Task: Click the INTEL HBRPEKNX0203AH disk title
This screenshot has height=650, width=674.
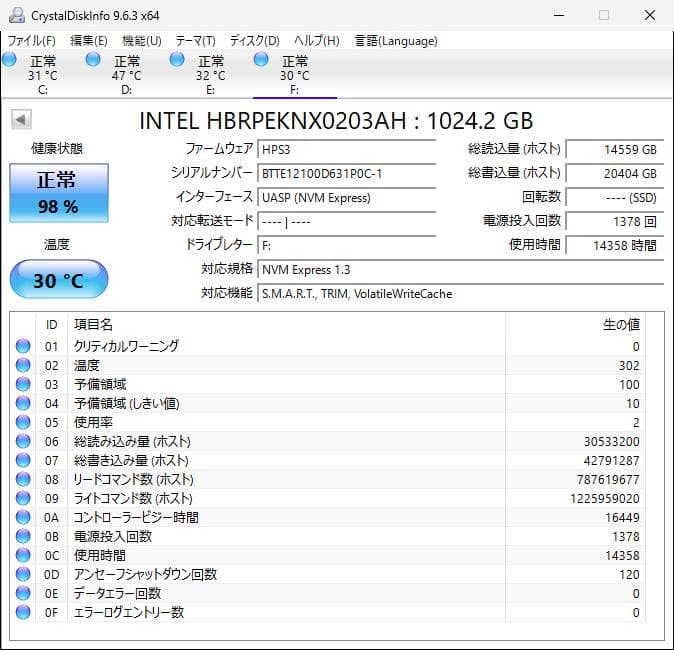Action: (x=336, y=121)
